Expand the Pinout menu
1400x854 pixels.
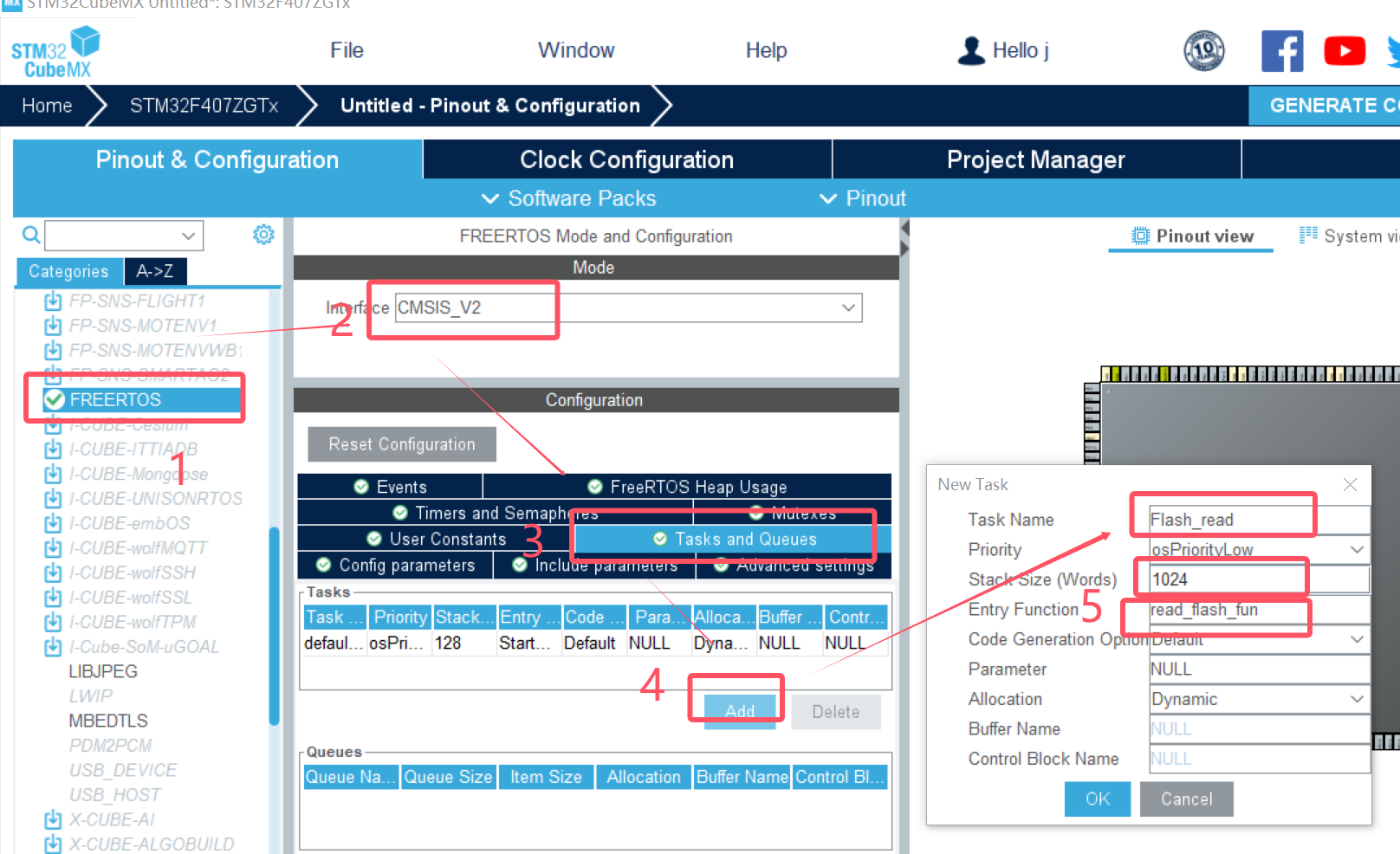[x=863, y=198]
